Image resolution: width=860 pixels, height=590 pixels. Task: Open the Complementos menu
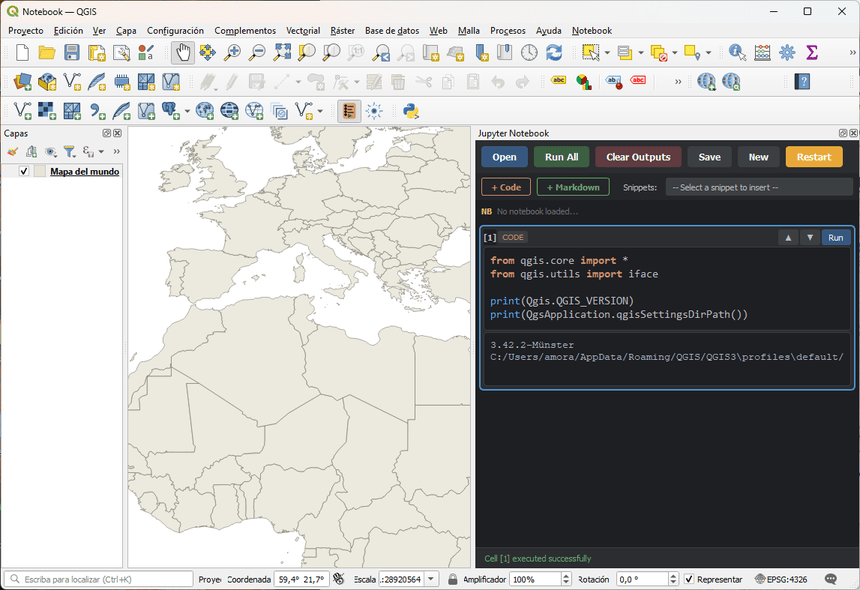(x=245, y=31)
